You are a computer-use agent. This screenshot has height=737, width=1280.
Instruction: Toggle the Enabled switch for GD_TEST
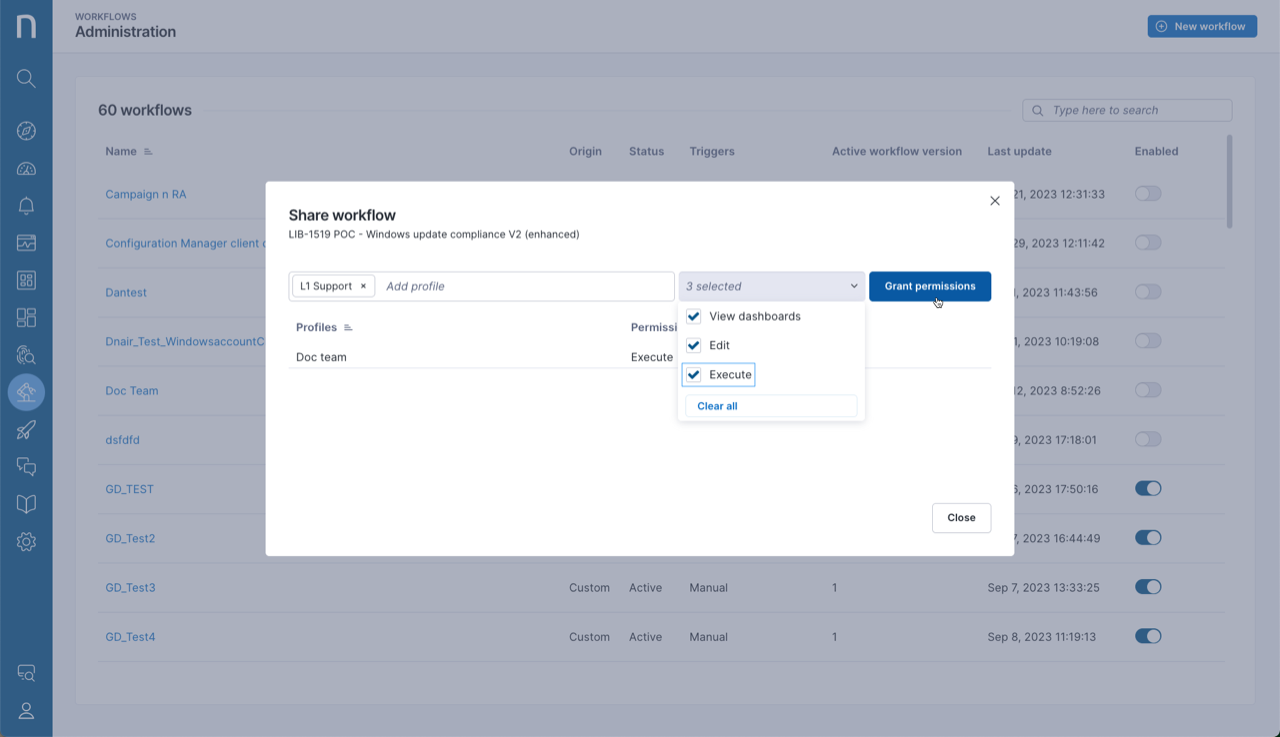(1148, 489)
